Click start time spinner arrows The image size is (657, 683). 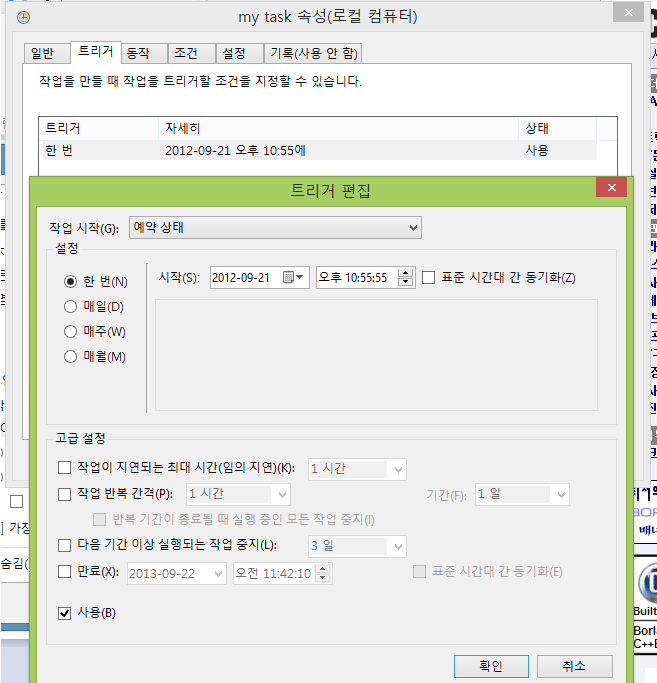pos(406,278)
